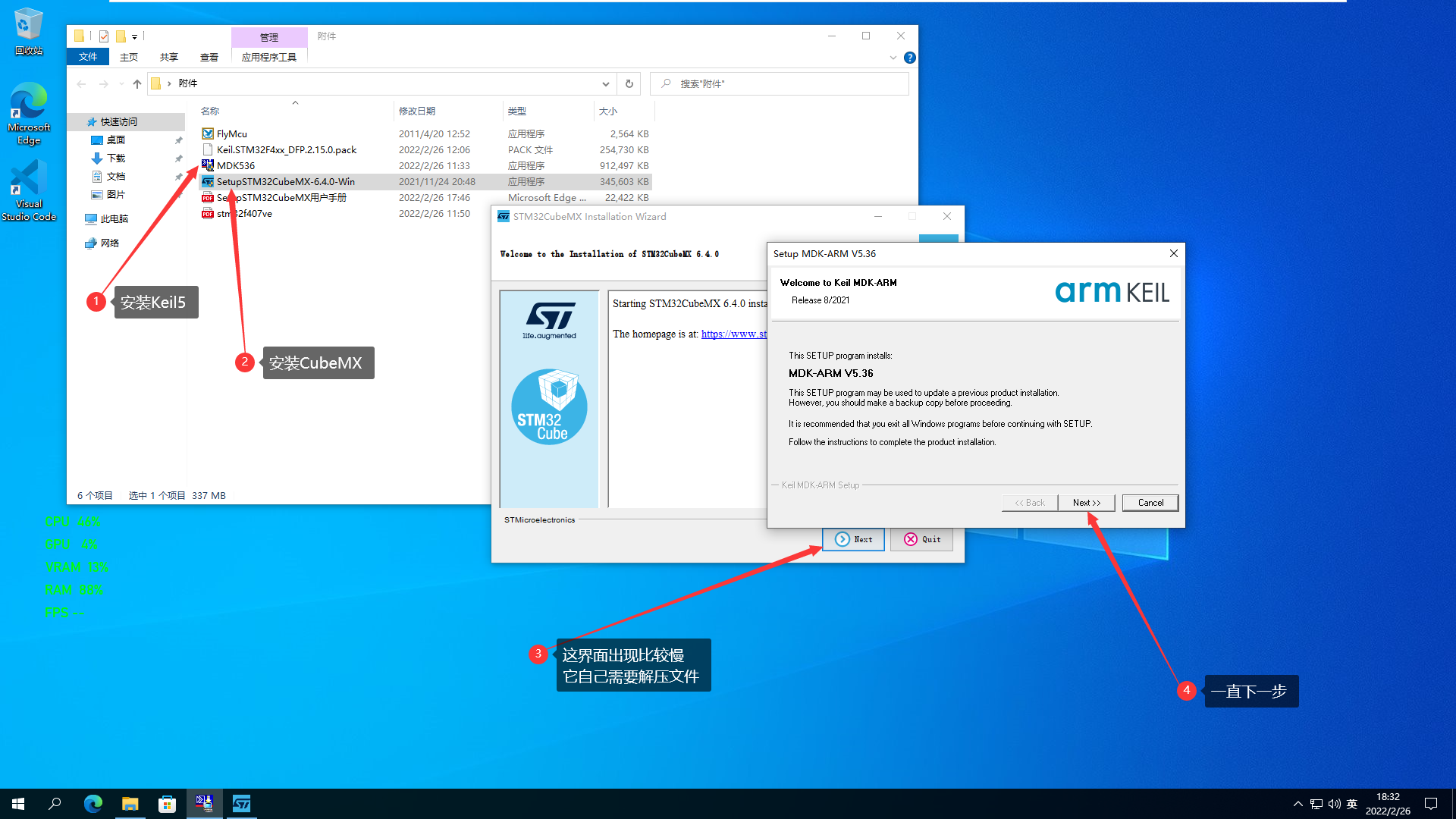Select the MDK536 installer file

(x=235, y=165)
